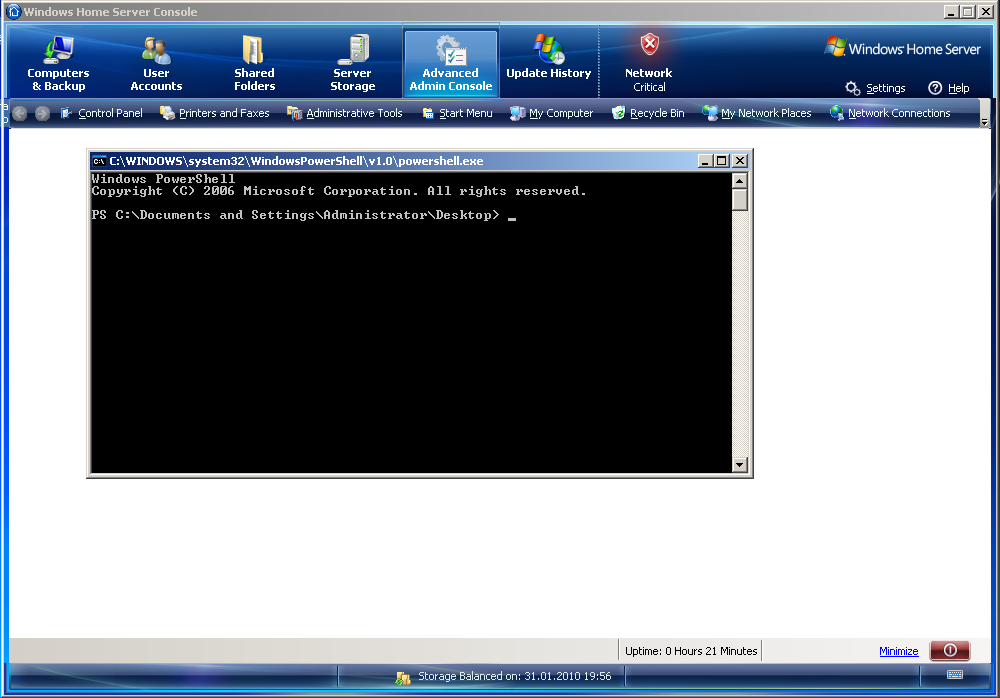Click the PowerShell window system menu icon
Image resolution: width=1000 pixels, height=698 pixels.
pyautogui.click(x=99, y=161)
